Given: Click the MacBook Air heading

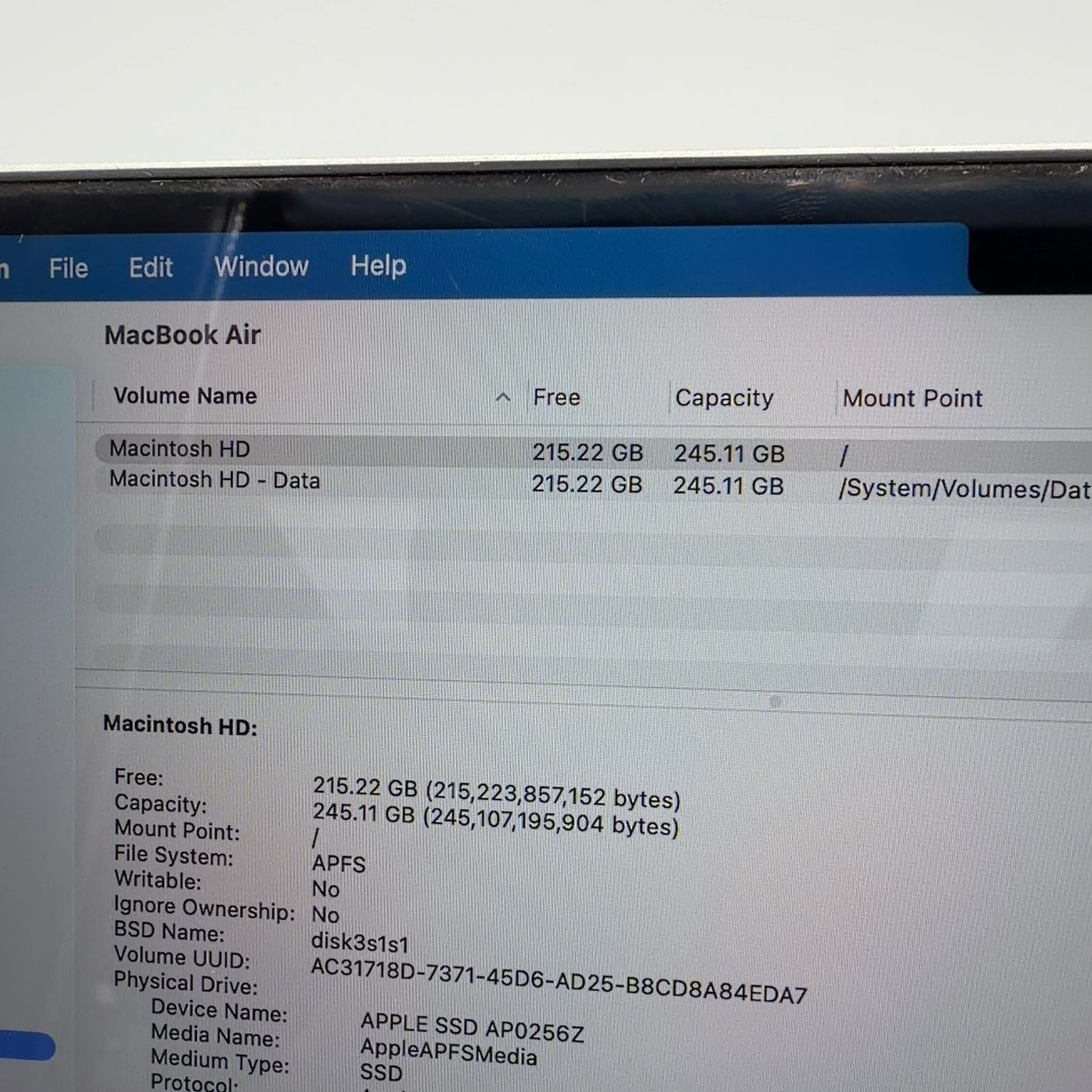Looking at the screenshot, I should [x=182, y=335].
